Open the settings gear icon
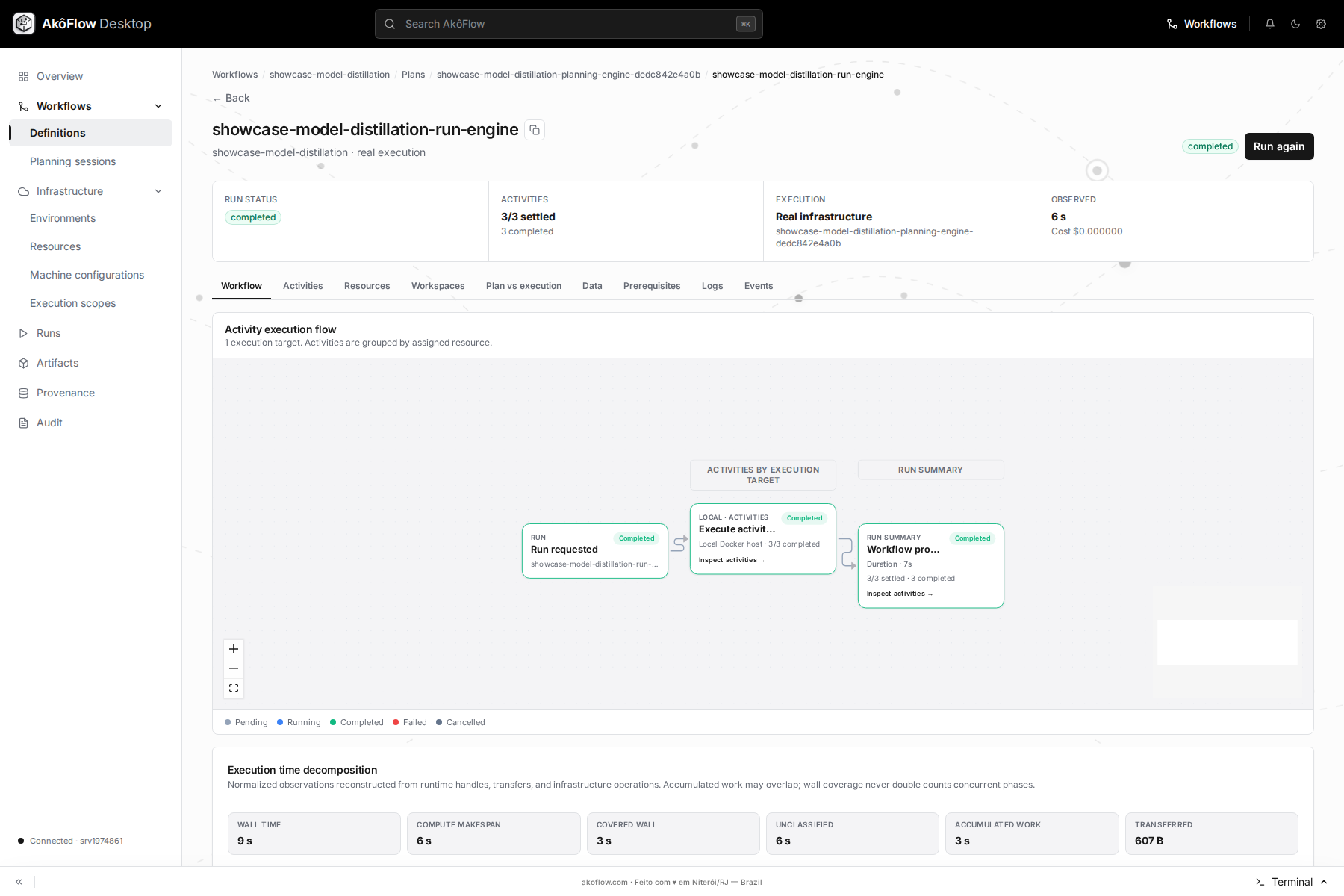 coord(1321,24)
